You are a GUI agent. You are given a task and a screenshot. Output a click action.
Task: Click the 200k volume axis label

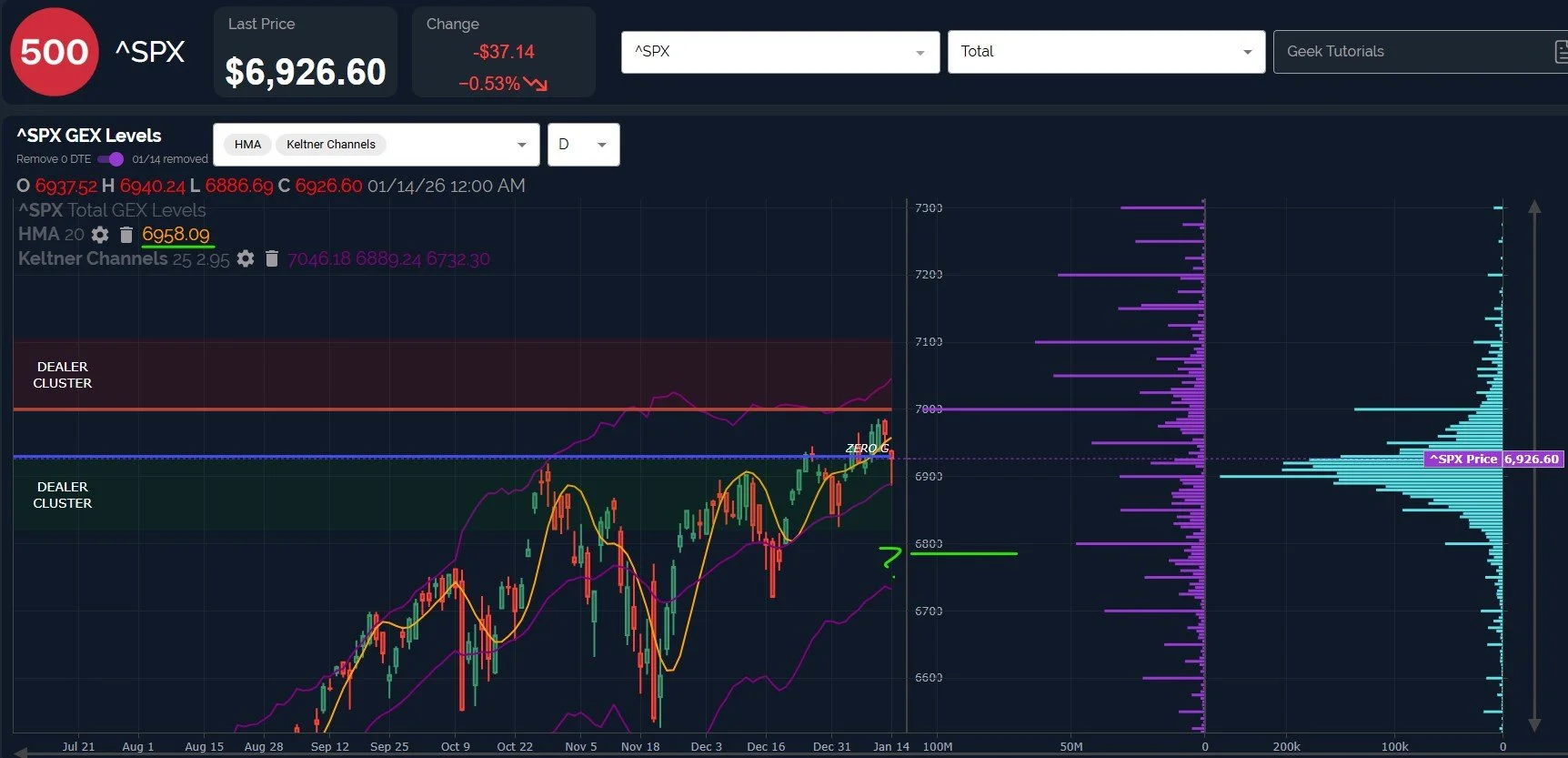[x=1286, y=746]
